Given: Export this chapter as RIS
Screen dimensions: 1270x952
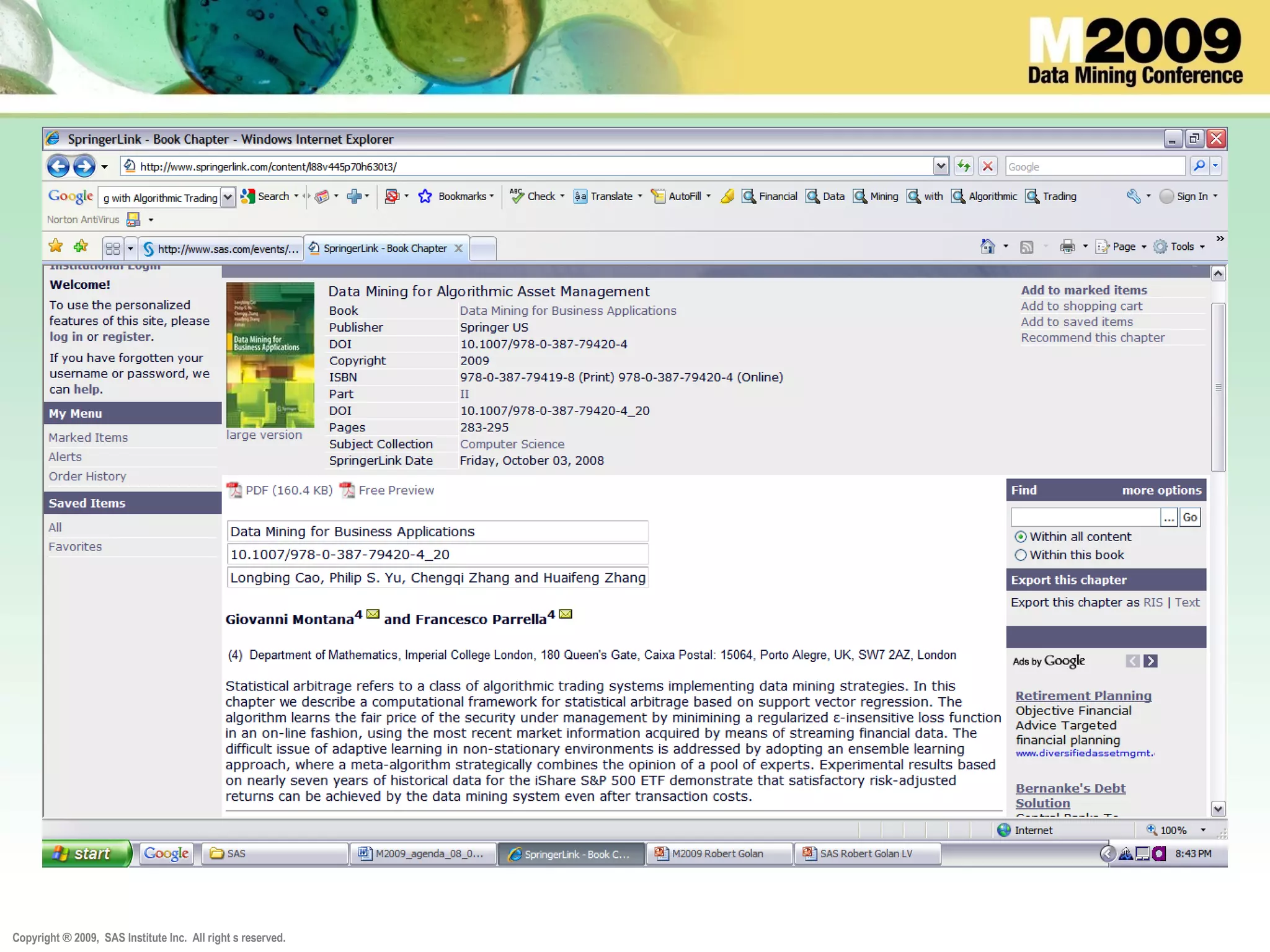Looking at the screenshot, I should 1153,602.
